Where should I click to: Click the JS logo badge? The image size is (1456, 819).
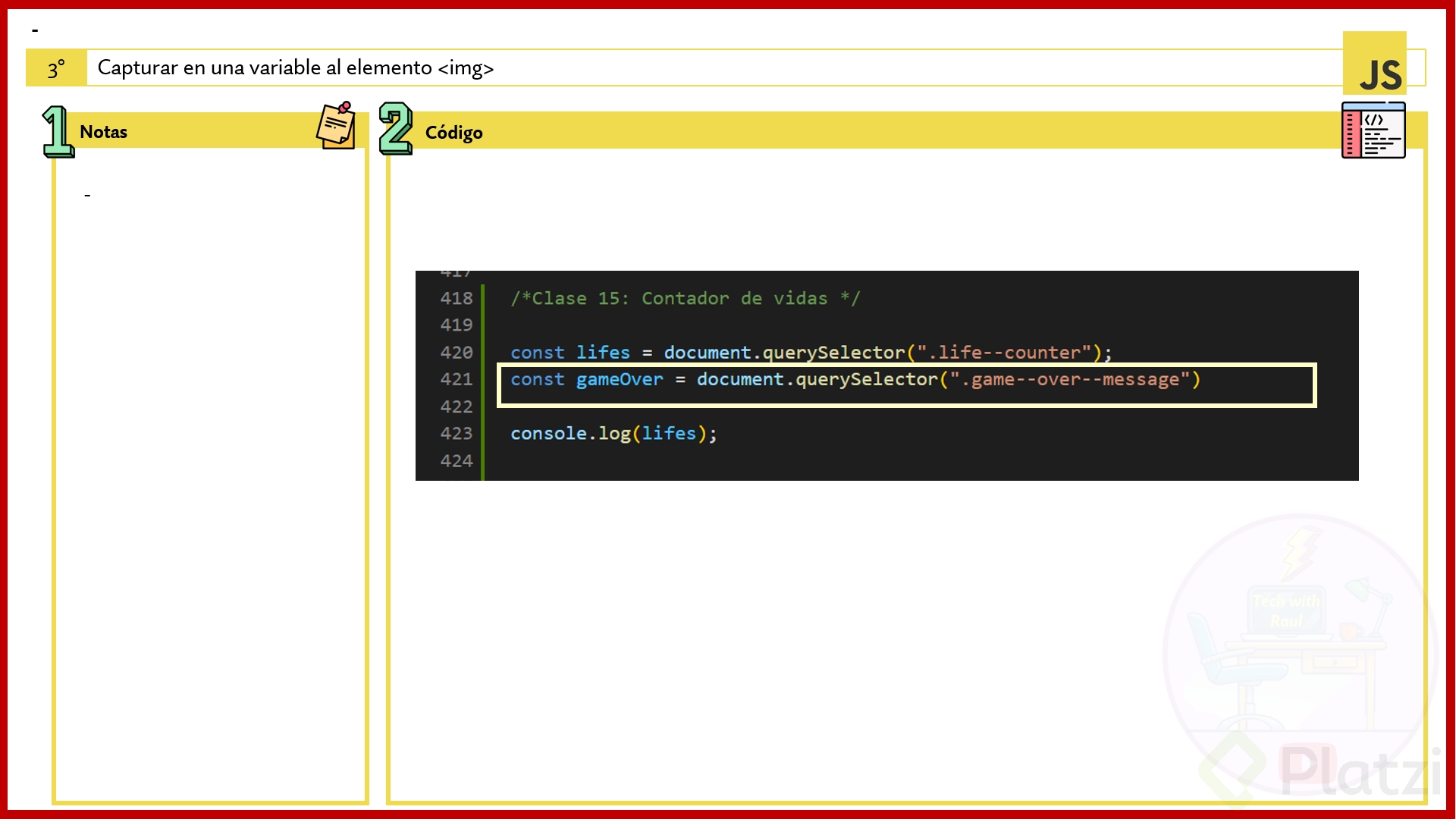coord(1374,64)
